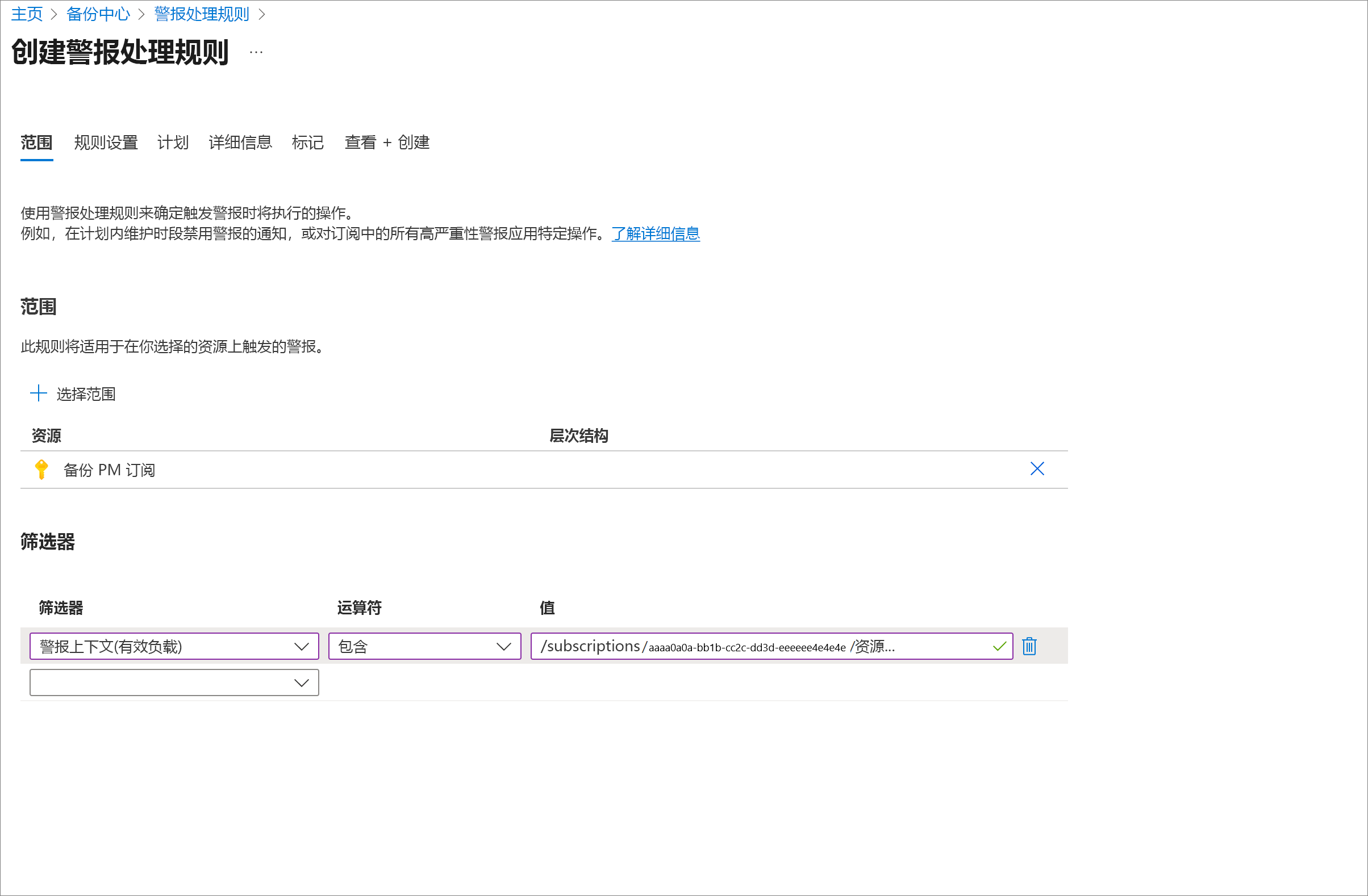Open the empty filter dropdown

174,683
